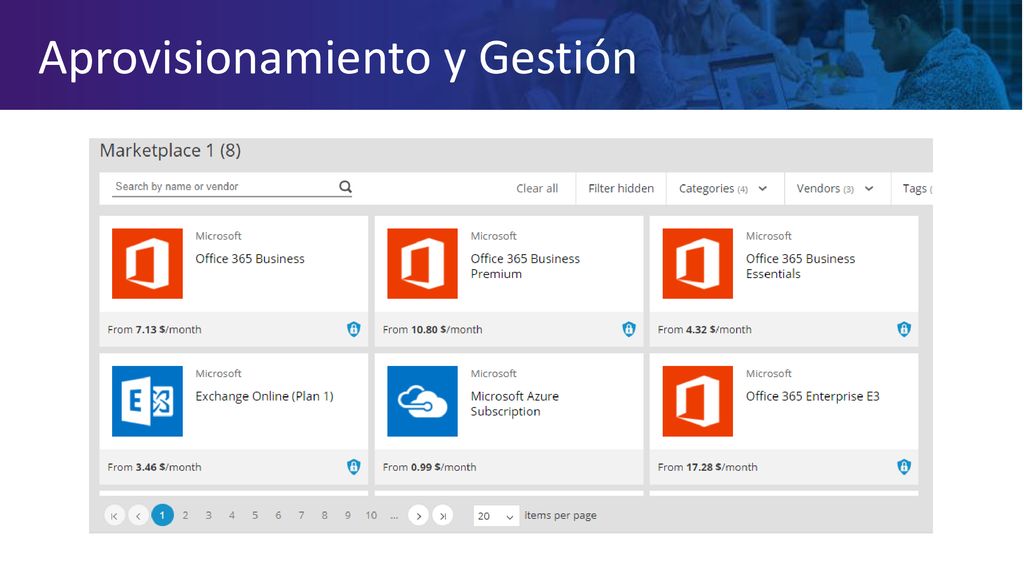The height and width of the screenshot is (576, 1024).
Task: Select page 1 in pagination
Action: click(x=163, y=515)
